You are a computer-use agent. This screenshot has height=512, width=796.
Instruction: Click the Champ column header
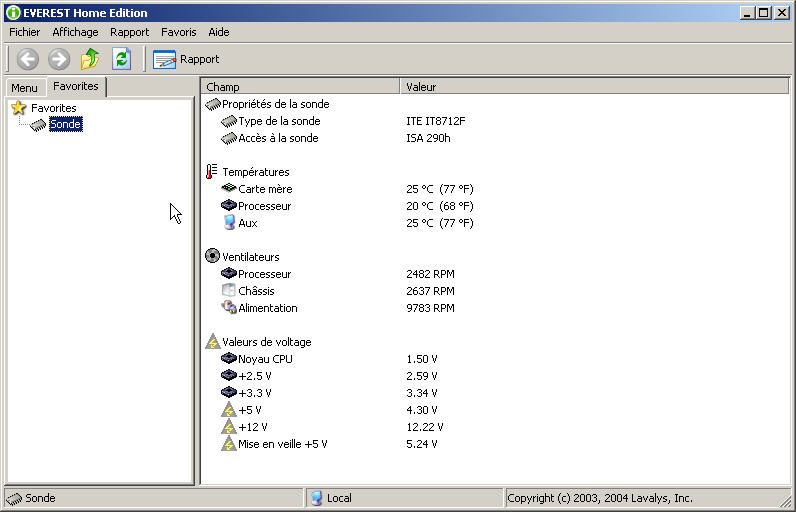300,87
